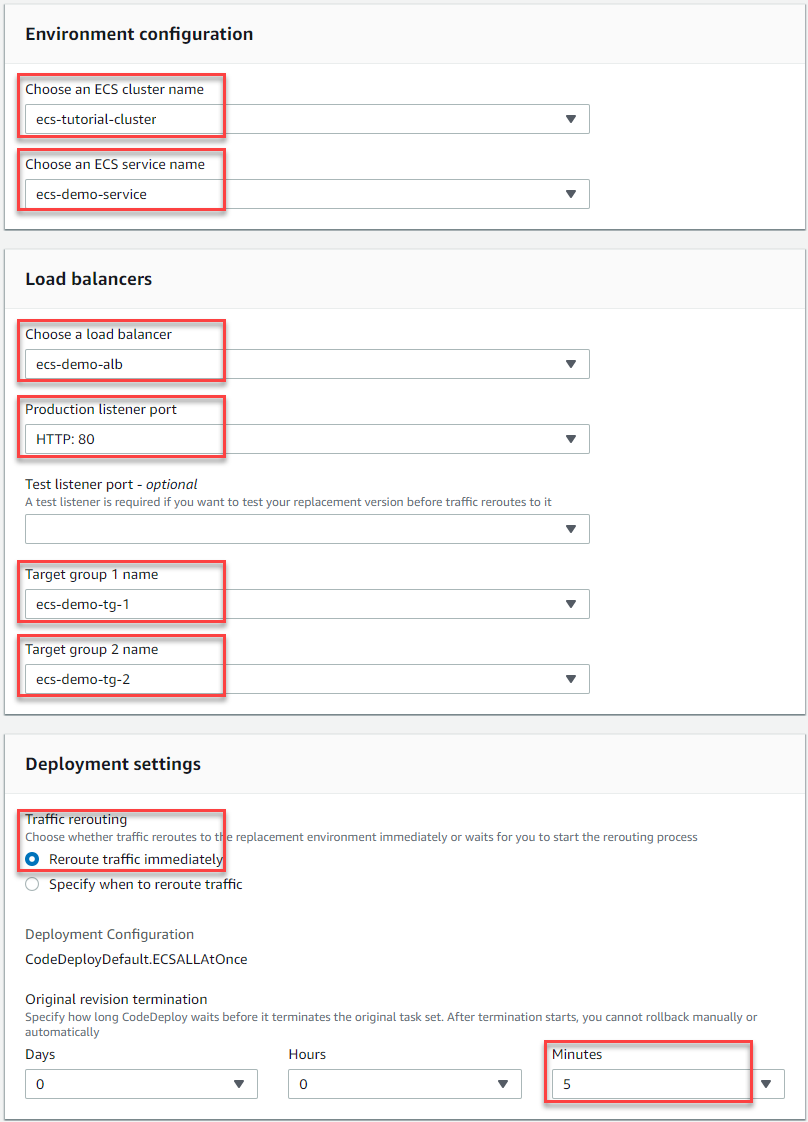Open the Days dropdown under Original revision termination
The image size is (808, 1122).
(x=140, y=1083)
